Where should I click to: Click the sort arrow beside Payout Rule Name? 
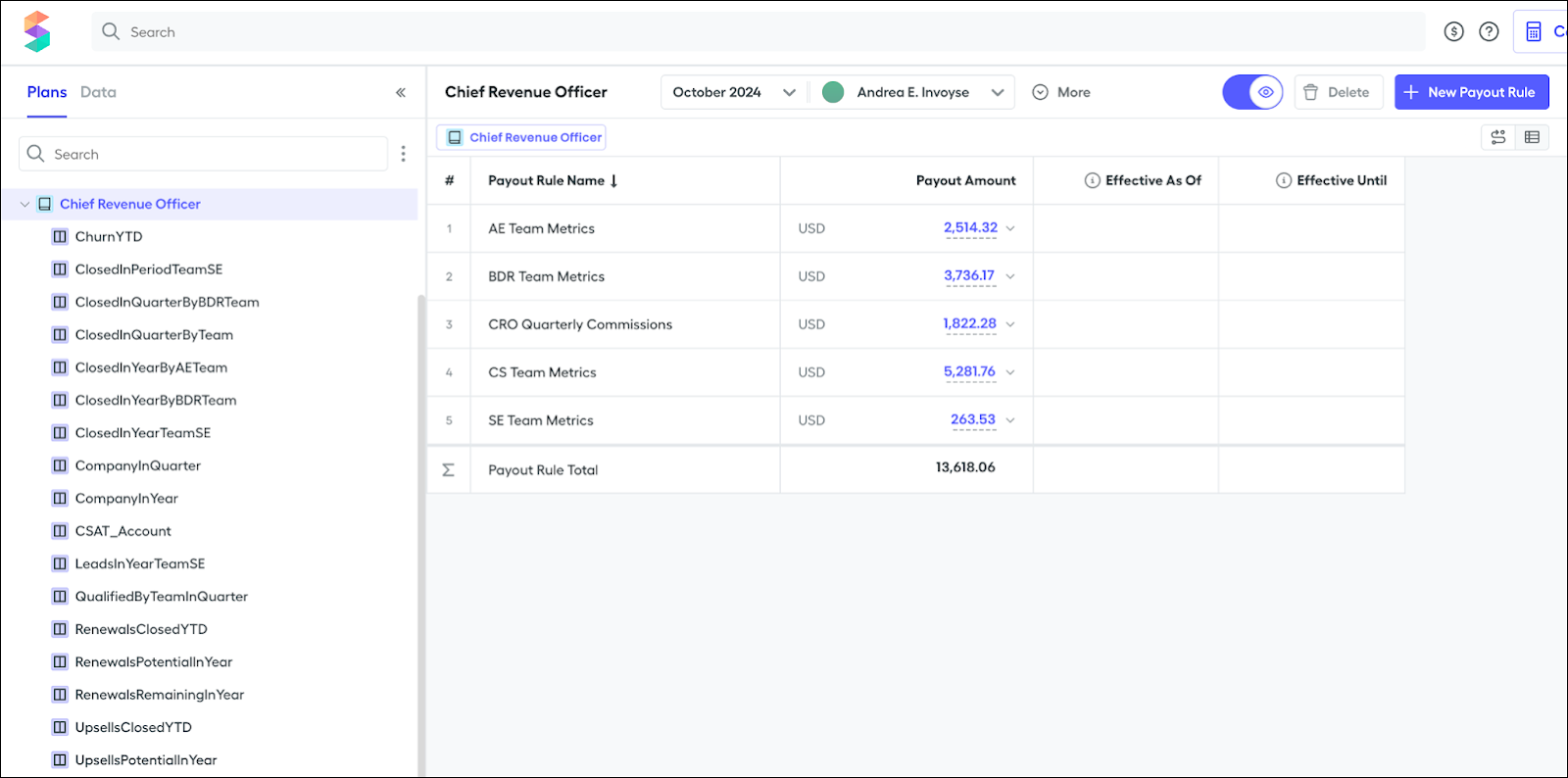(x=613, y=180)
